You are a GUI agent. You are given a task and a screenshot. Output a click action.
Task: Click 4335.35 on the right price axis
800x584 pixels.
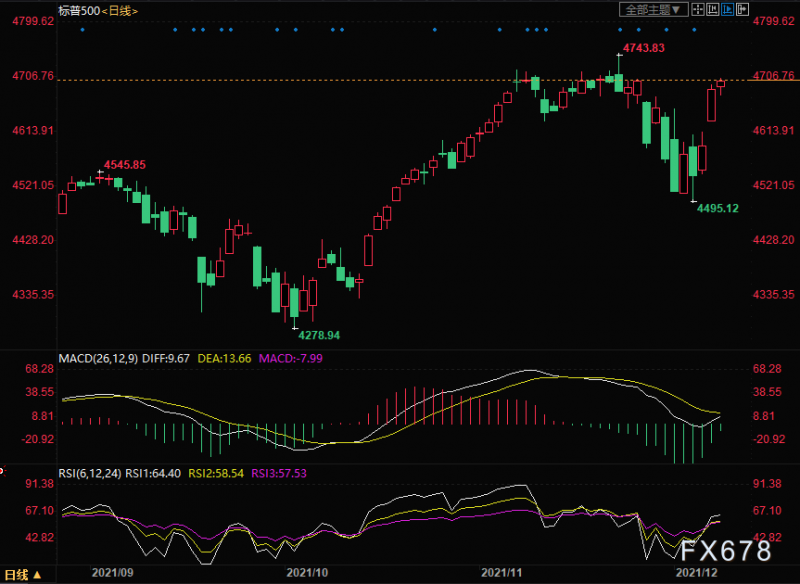tap(773, 294)
